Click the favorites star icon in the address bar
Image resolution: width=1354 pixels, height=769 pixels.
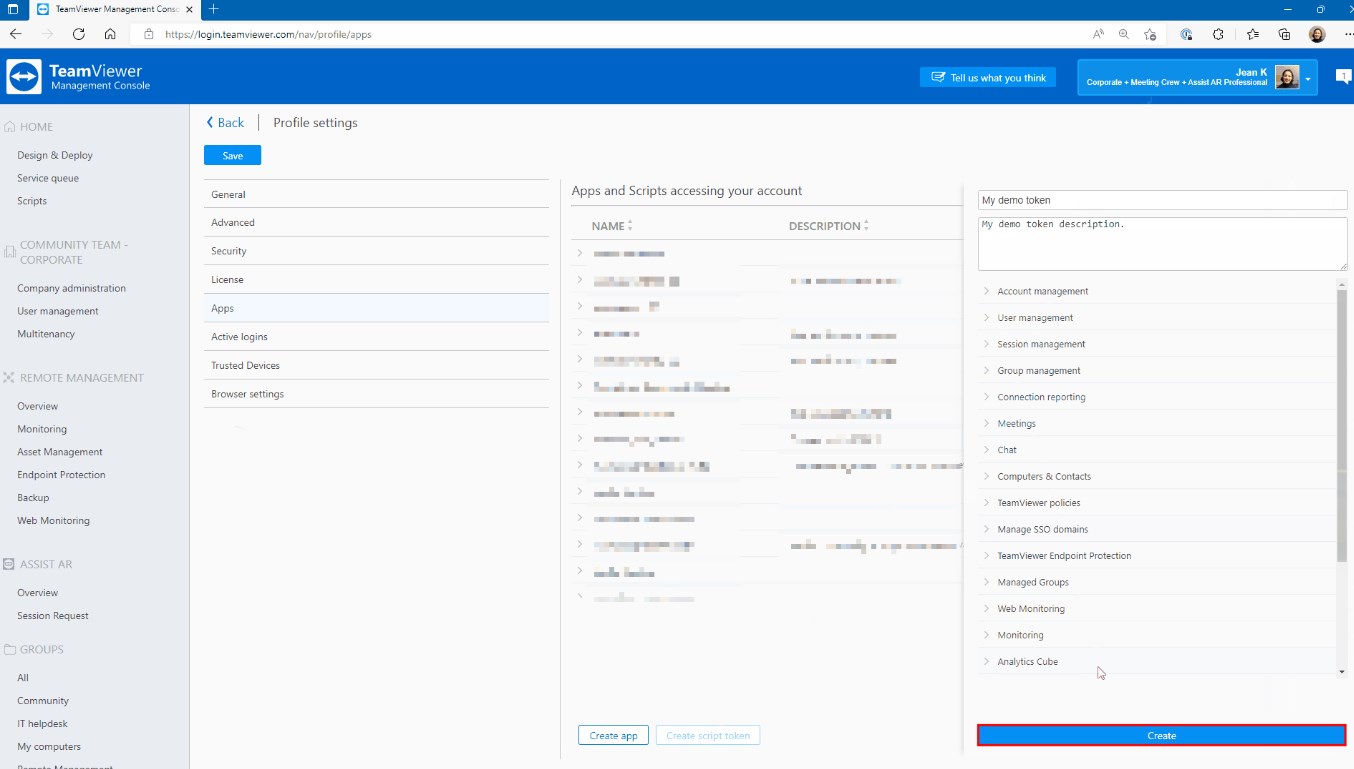point(1150,34)
